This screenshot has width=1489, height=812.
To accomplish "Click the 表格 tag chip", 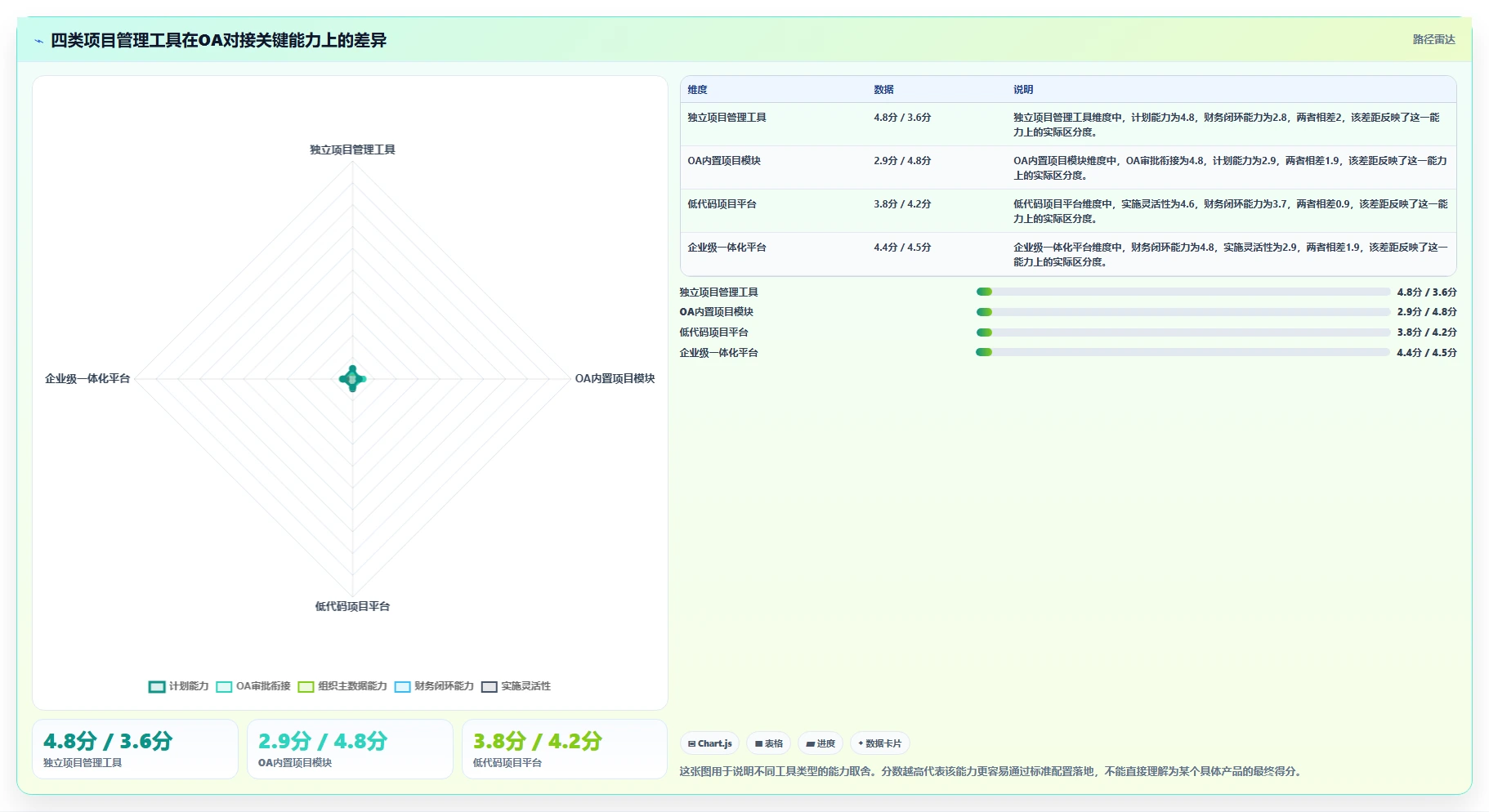I will tap(768, 743).
